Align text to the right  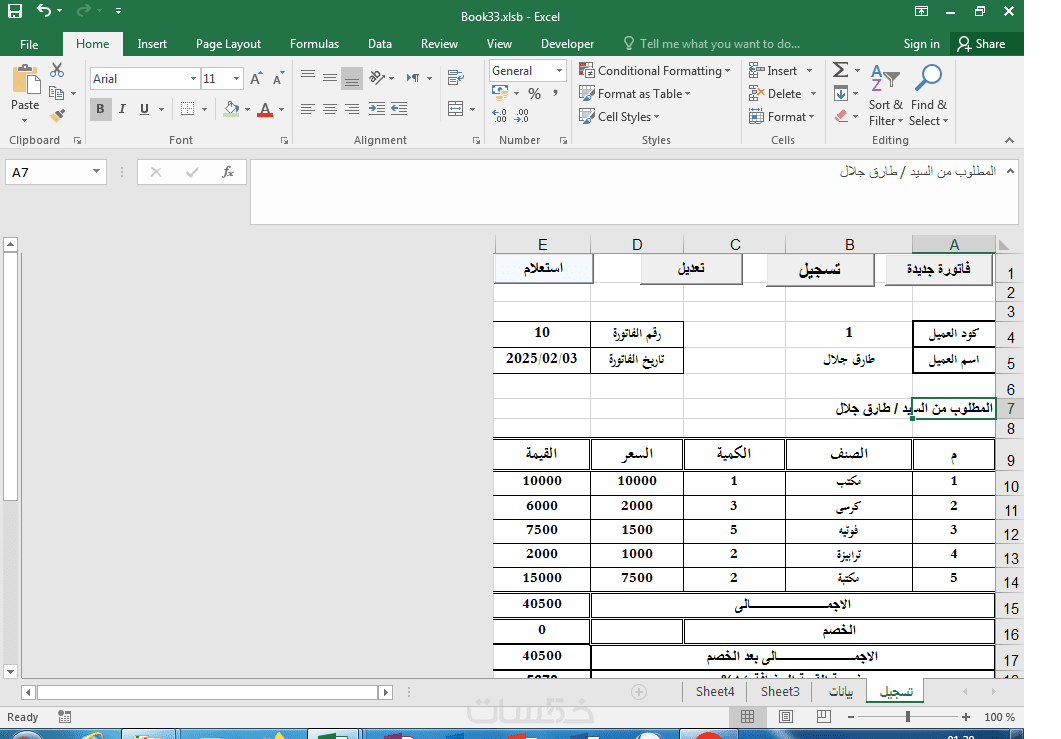(352, 109)
